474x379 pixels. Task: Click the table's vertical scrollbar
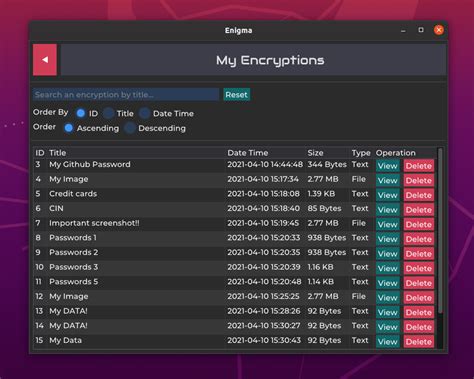[x=440, y=231]
